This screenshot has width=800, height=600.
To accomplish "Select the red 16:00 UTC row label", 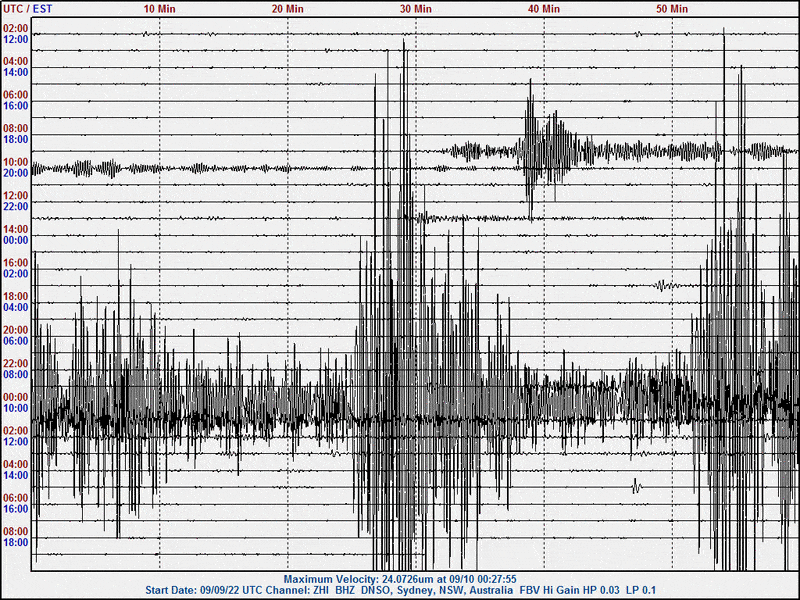I will (15, 263).
